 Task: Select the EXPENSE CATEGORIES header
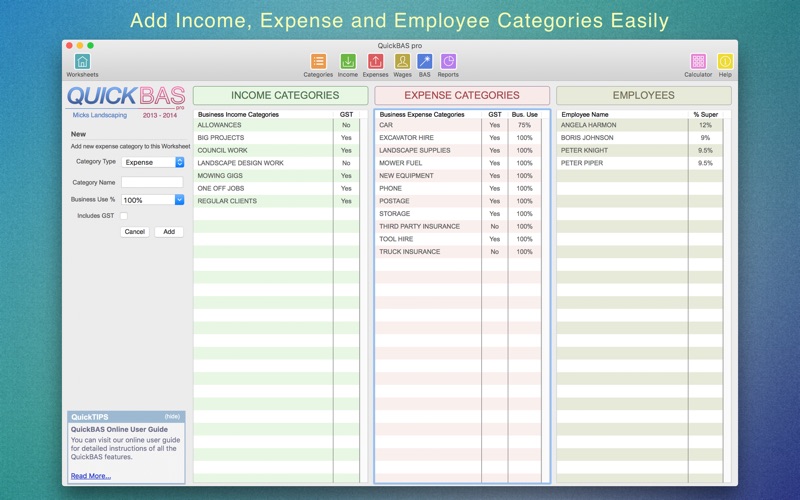point(462,95)
